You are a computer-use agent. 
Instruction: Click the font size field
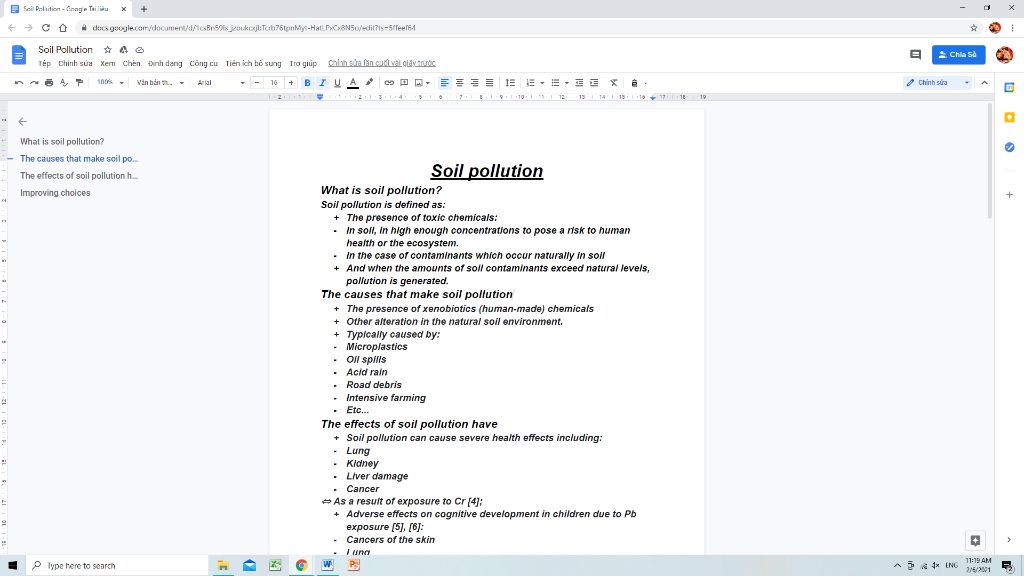274,83
